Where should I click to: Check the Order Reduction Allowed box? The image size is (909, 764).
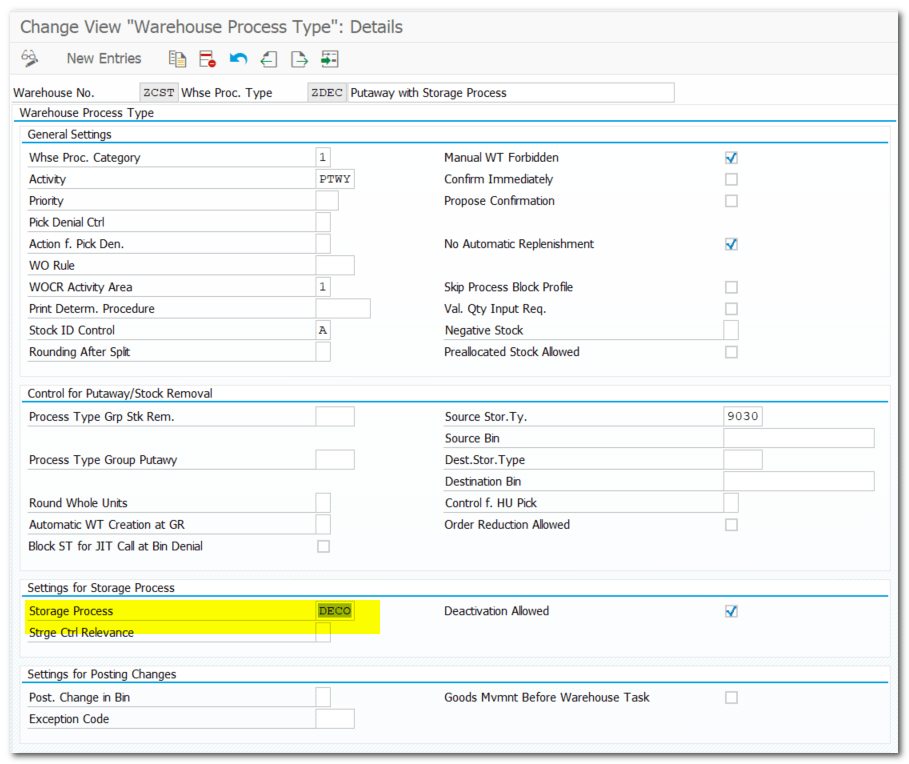[x=731, y=525]
